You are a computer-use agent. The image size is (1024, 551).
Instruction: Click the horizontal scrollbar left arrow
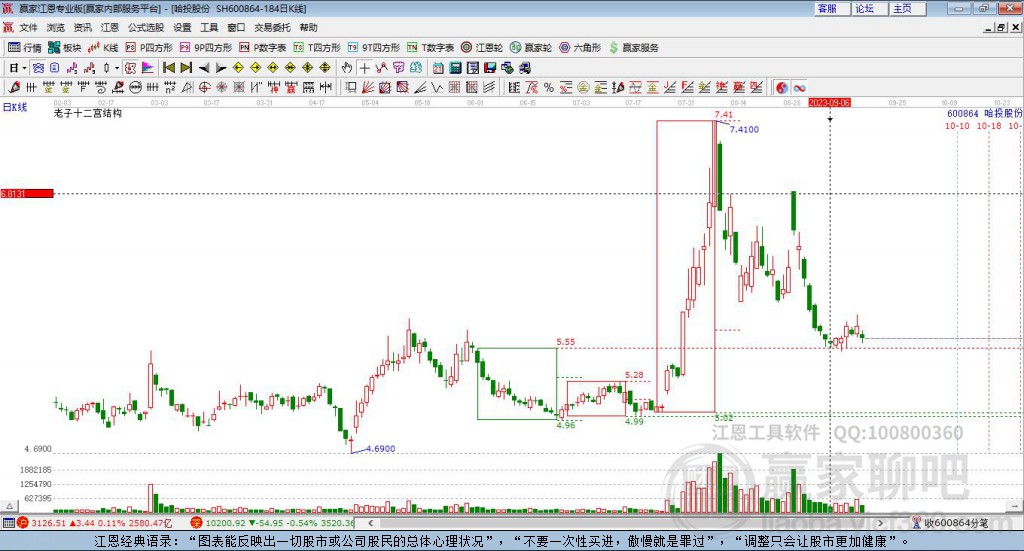click(x=370, y=523)
